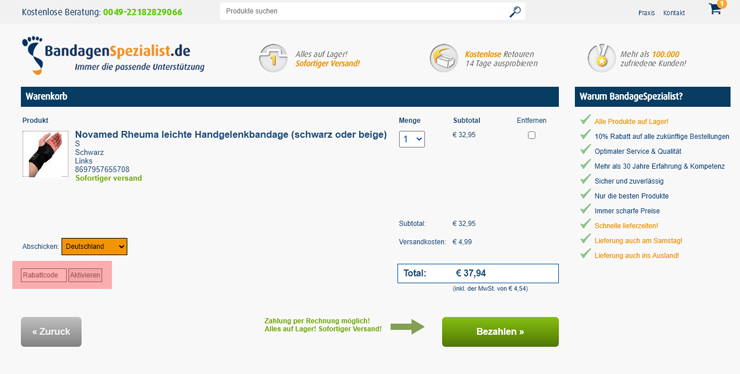Open the Menge quantity dropdown
Image resolution: width=740 pixels, height=374 pixels.
[x=412, y=139]
